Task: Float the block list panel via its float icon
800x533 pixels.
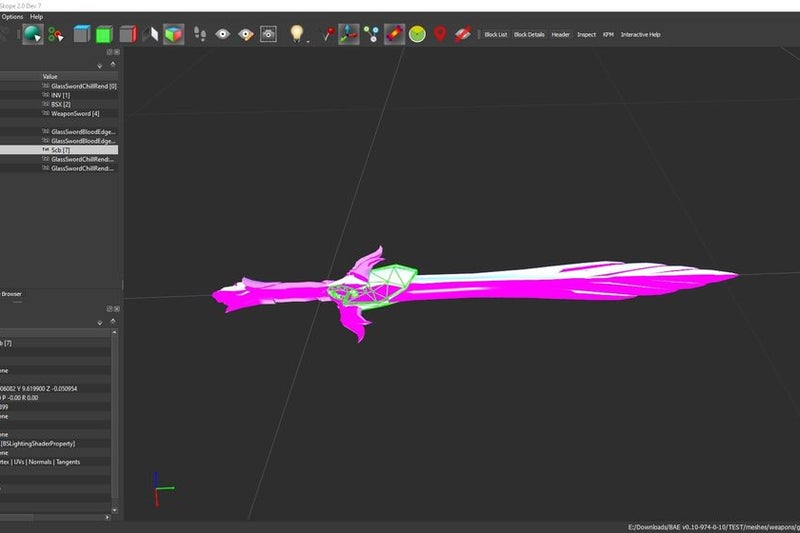Action: (109, 52)
